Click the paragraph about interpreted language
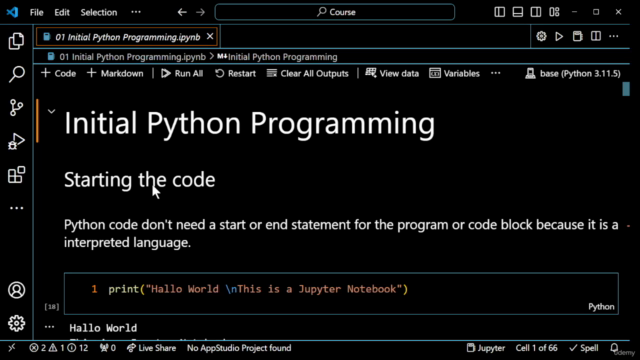 click(341, 233)
